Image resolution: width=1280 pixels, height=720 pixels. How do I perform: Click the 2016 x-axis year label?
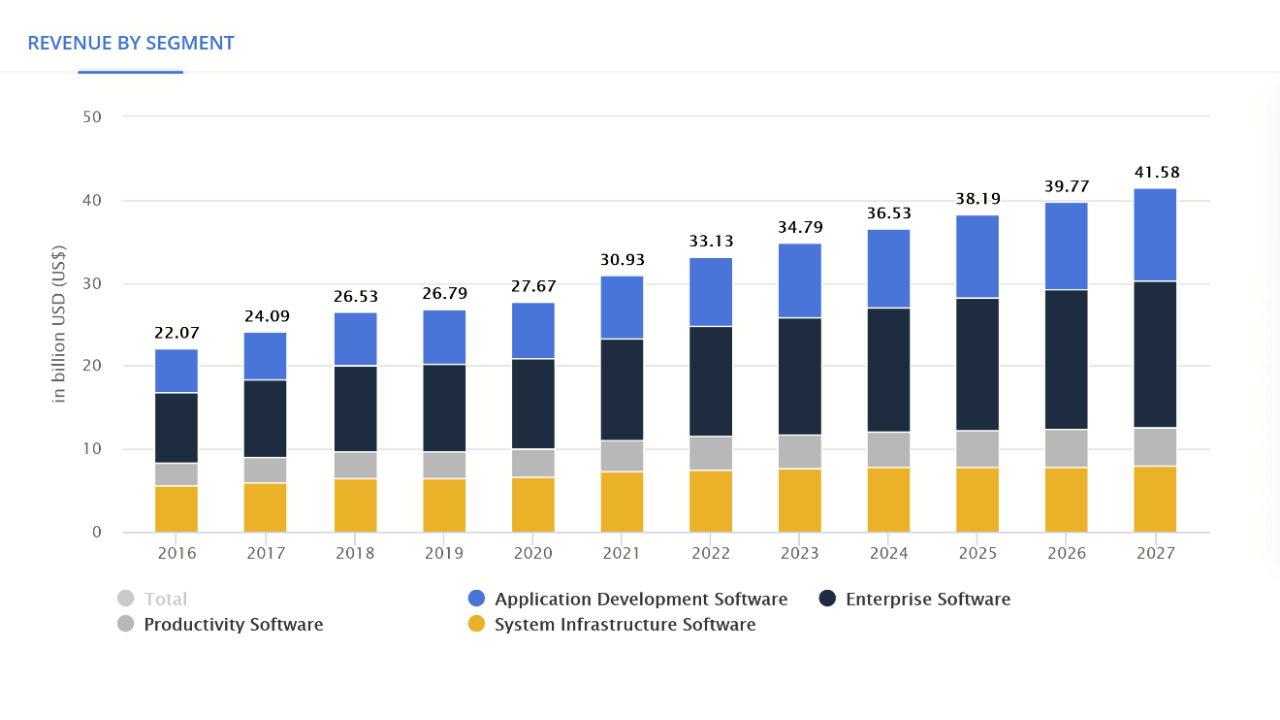176,553
